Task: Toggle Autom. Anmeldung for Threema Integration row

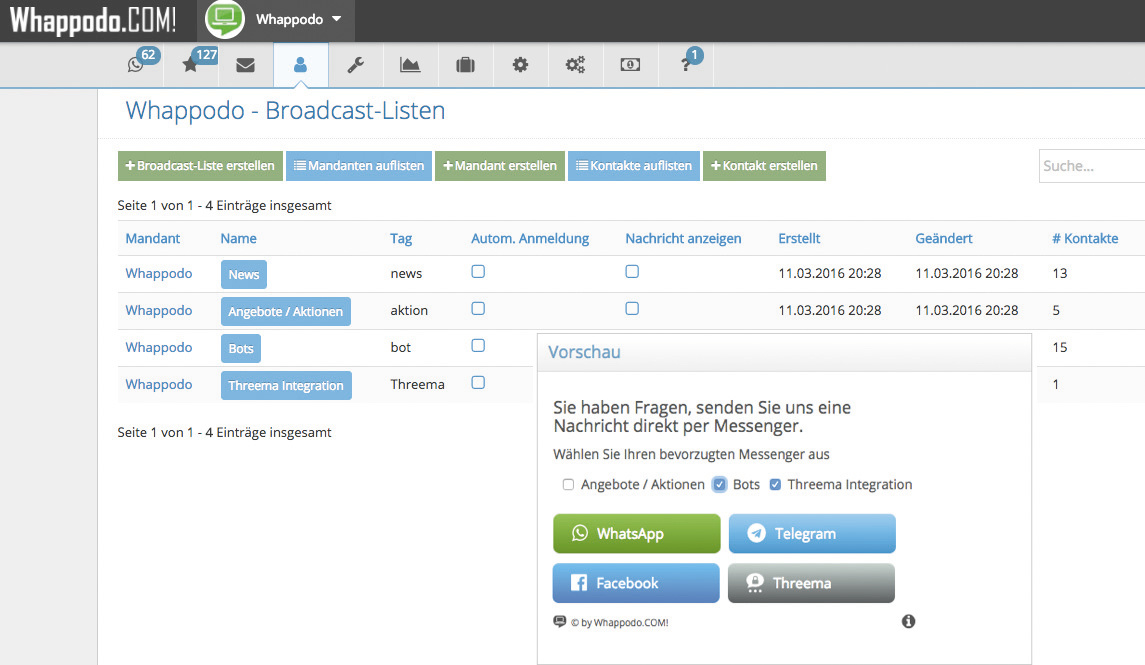Action: tap(478, 383)
